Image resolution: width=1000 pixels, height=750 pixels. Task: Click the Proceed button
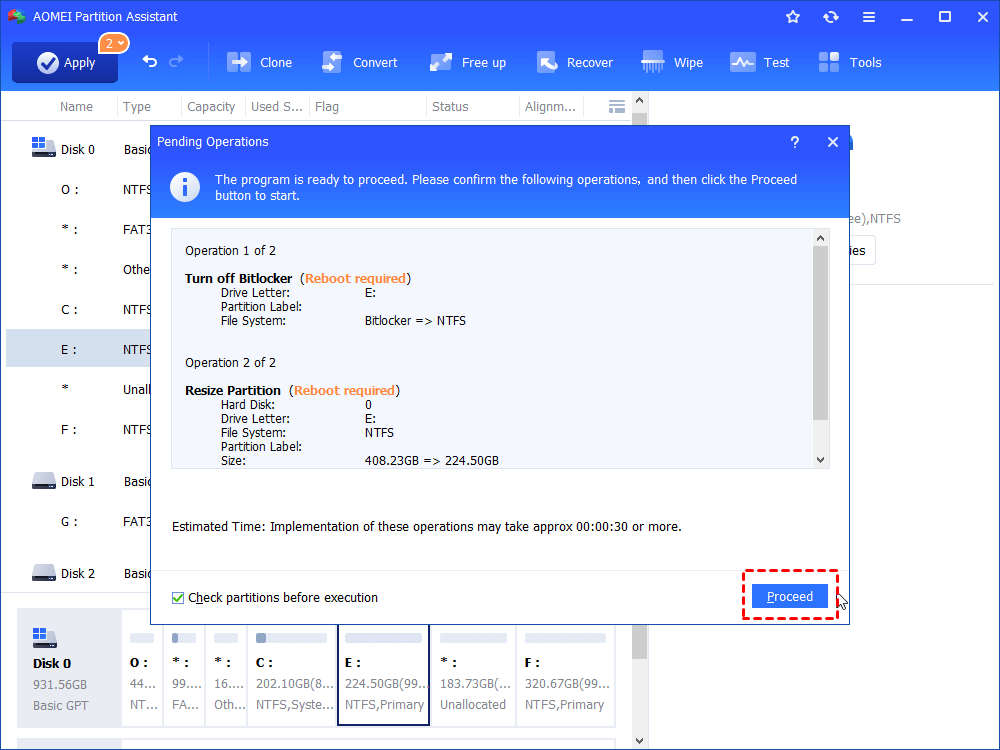(790, 596)
